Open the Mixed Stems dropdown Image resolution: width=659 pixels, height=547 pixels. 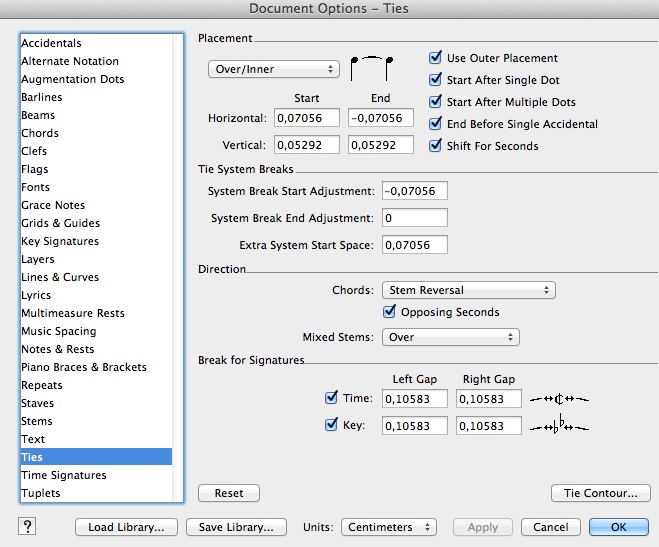coord(450,337)
